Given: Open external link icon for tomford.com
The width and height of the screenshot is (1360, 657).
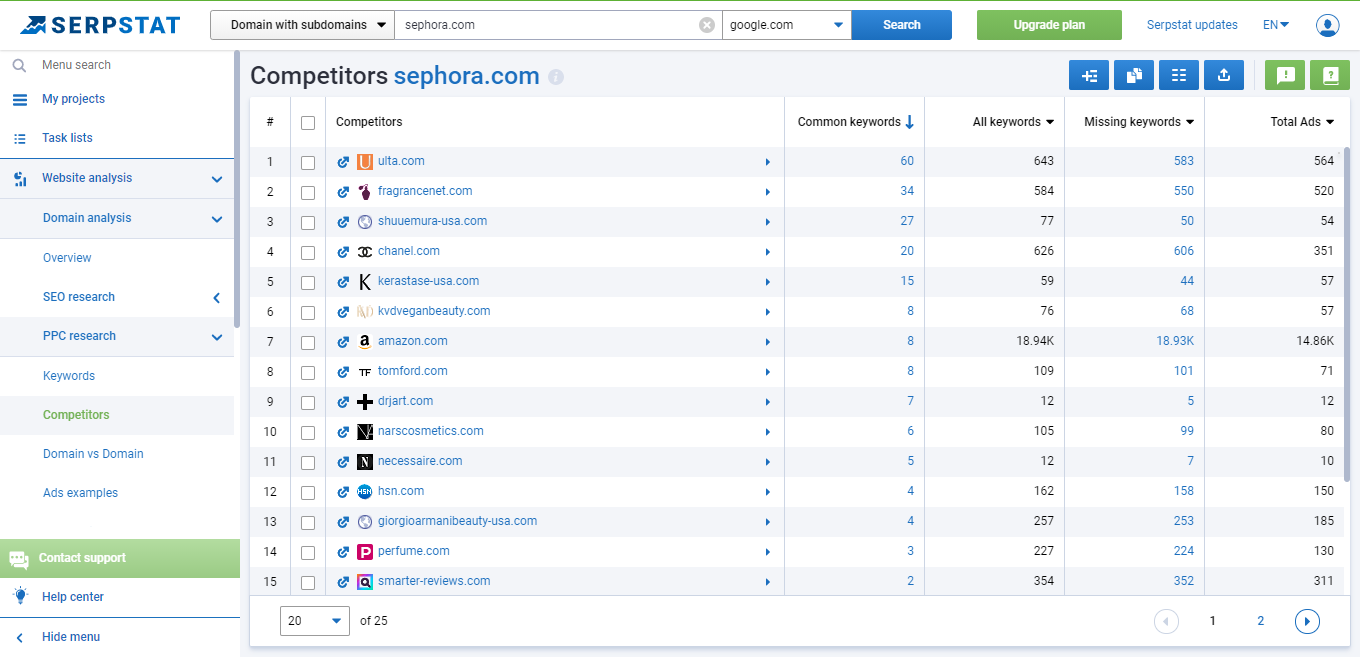Looking at the screenshot, I should [x=343, y=372].
